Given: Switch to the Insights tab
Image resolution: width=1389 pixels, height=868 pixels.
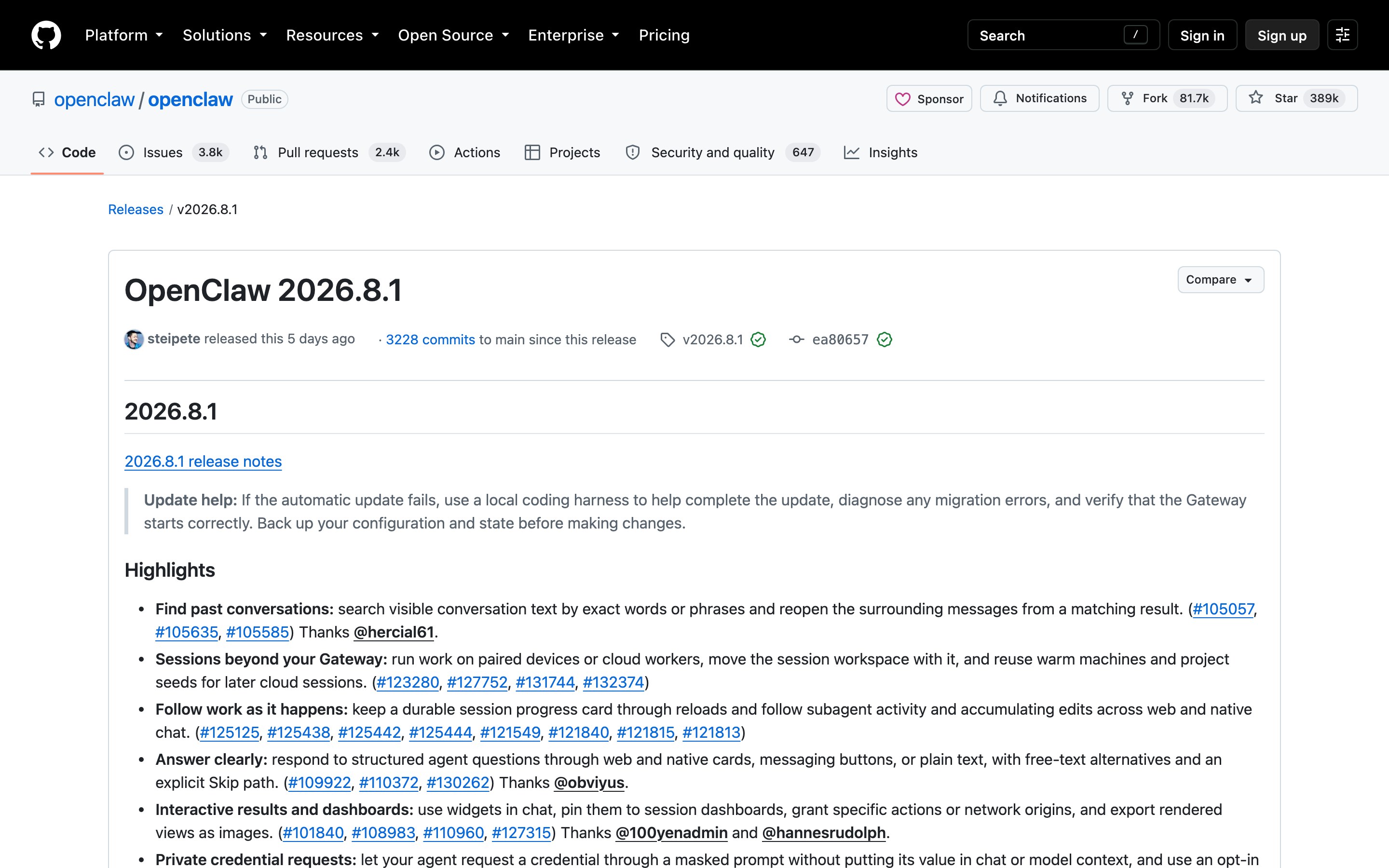Looking at the screenshot, I should point(881,152).
